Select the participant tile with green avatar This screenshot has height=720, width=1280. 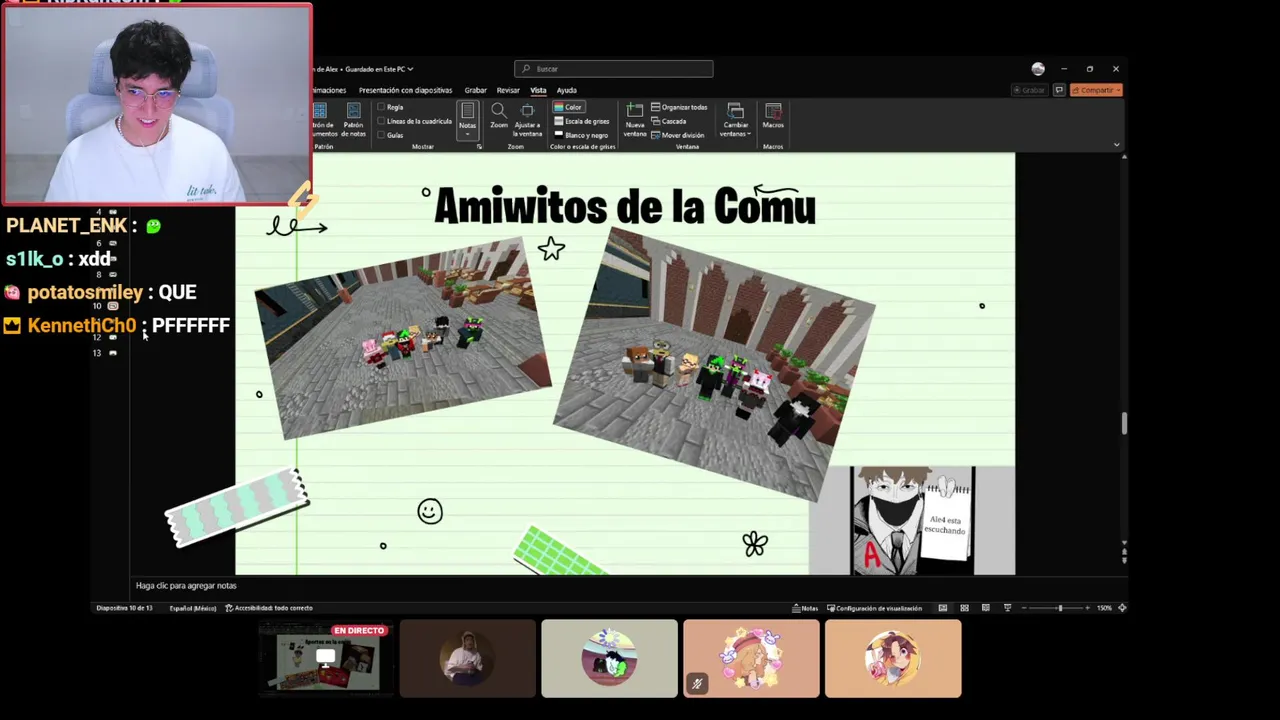pos(609,658)
